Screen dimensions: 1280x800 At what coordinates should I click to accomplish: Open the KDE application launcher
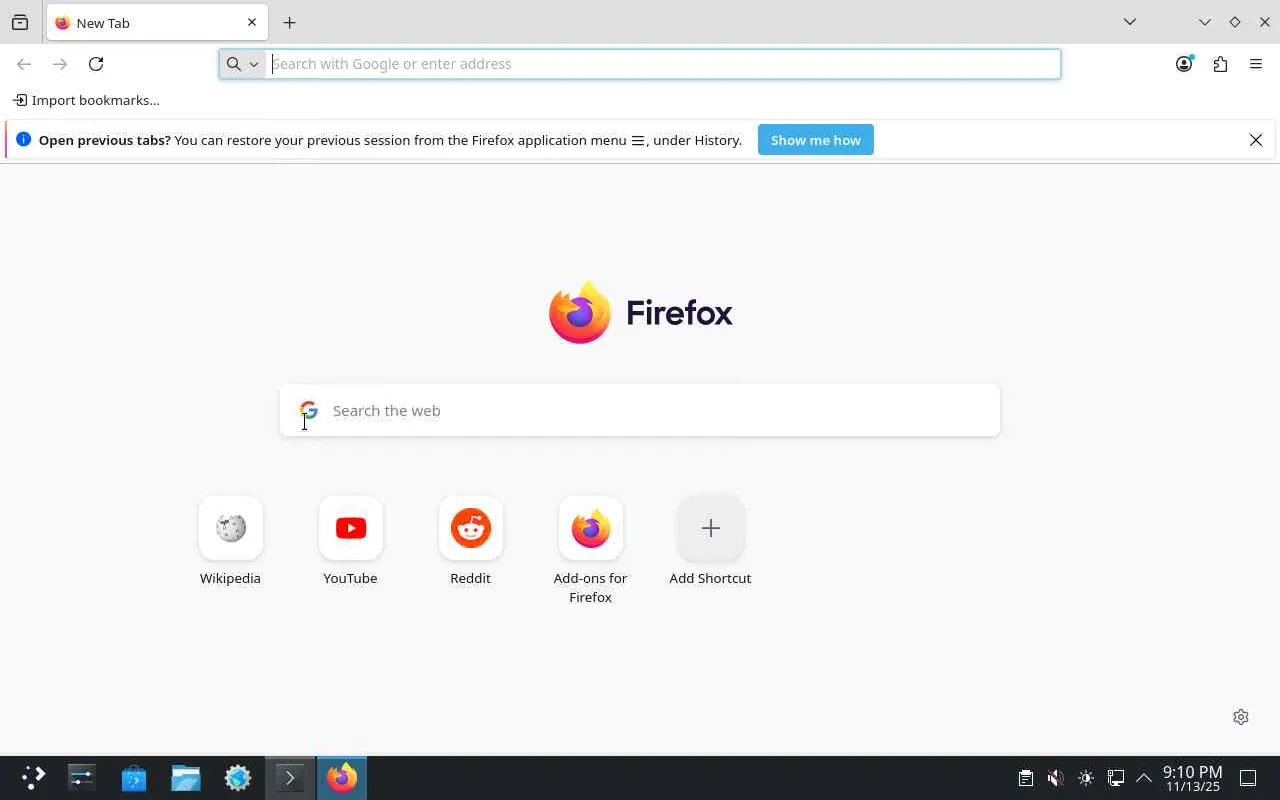pos(33,778)
